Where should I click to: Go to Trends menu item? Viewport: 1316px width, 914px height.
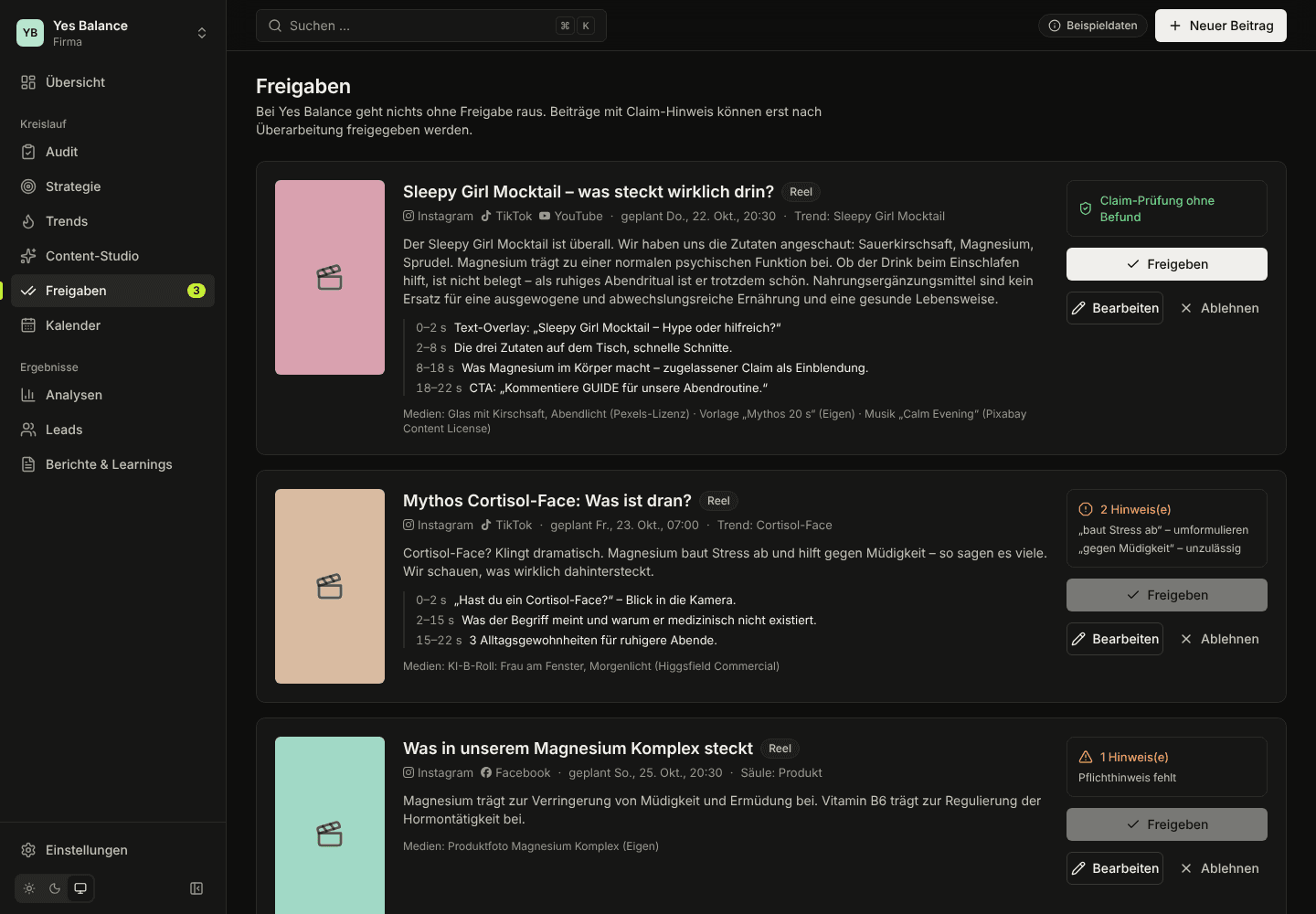tap(113, 221)
